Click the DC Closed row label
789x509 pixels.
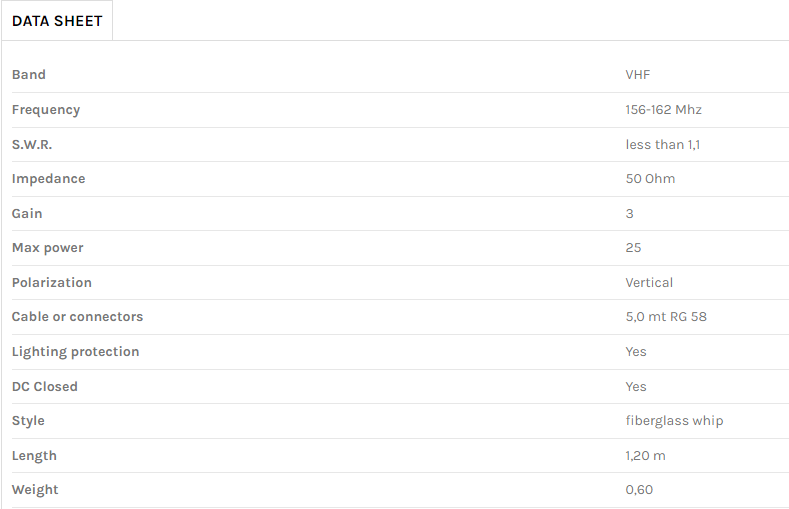point(45,386)
